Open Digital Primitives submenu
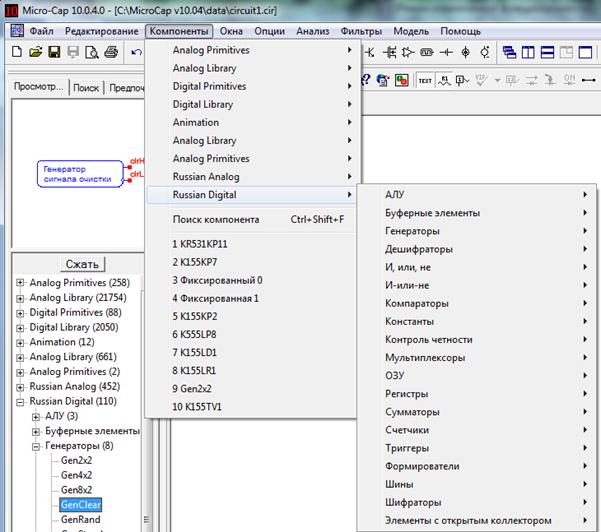601x532 pixels. pyautogui.click(x=251, y=86)
